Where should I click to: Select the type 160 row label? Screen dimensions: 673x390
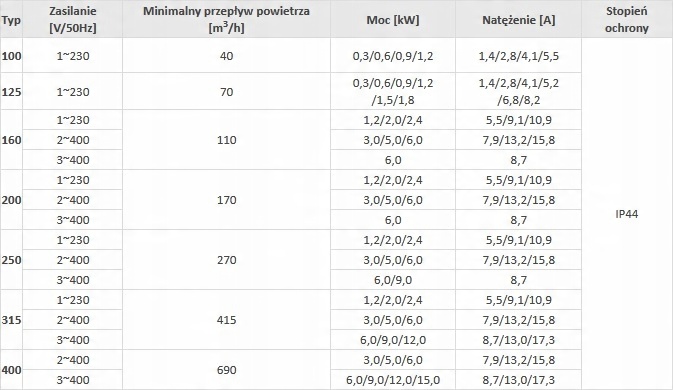[11, 140]
